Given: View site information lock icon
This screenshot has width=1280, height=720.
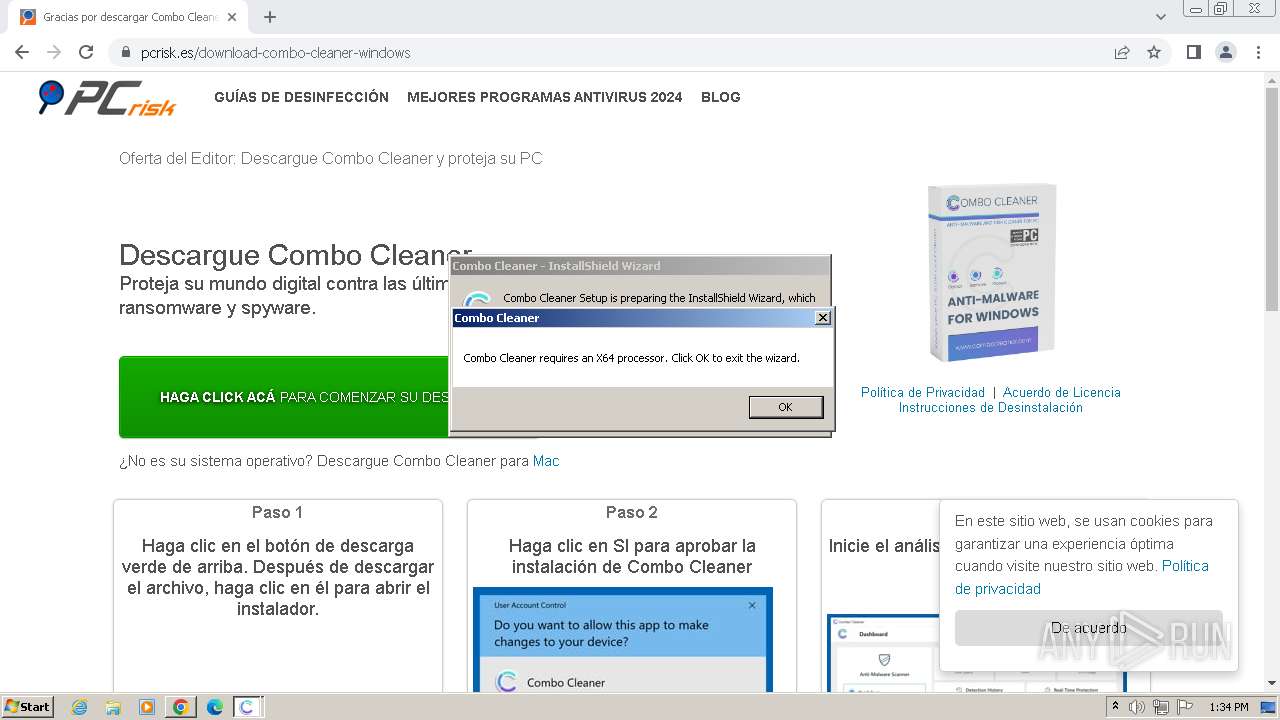Looking at the screenshot, I should pos(126,52).
